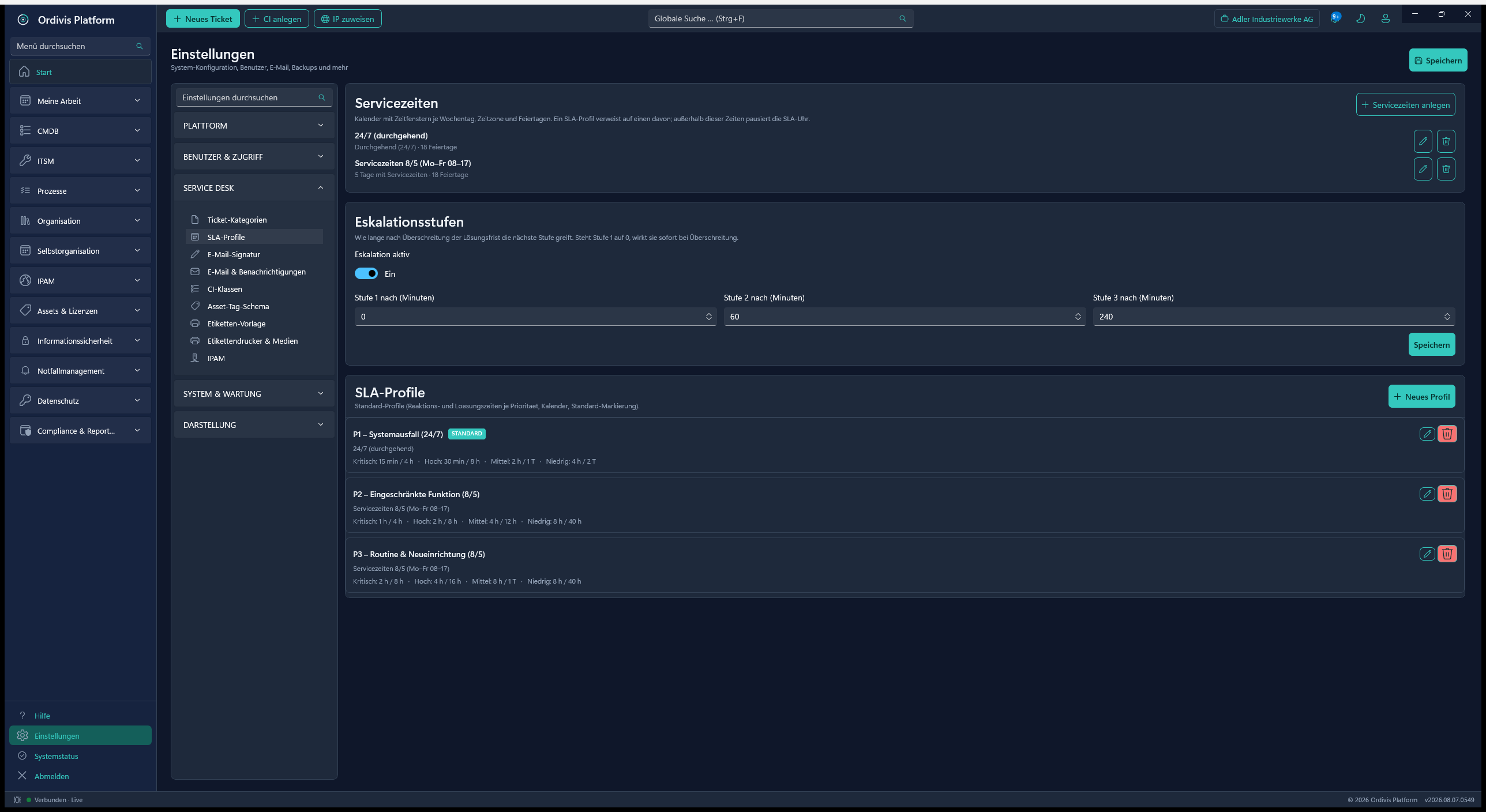
Task: Collapse the SERVICE DESK section
Action: (254, 188)
